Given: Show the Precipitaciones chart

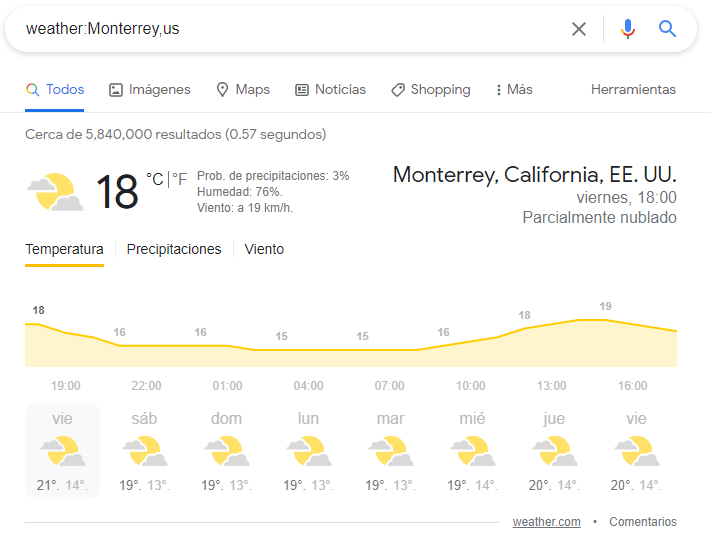Looking at the screenshot, I should tap(174, 249).
